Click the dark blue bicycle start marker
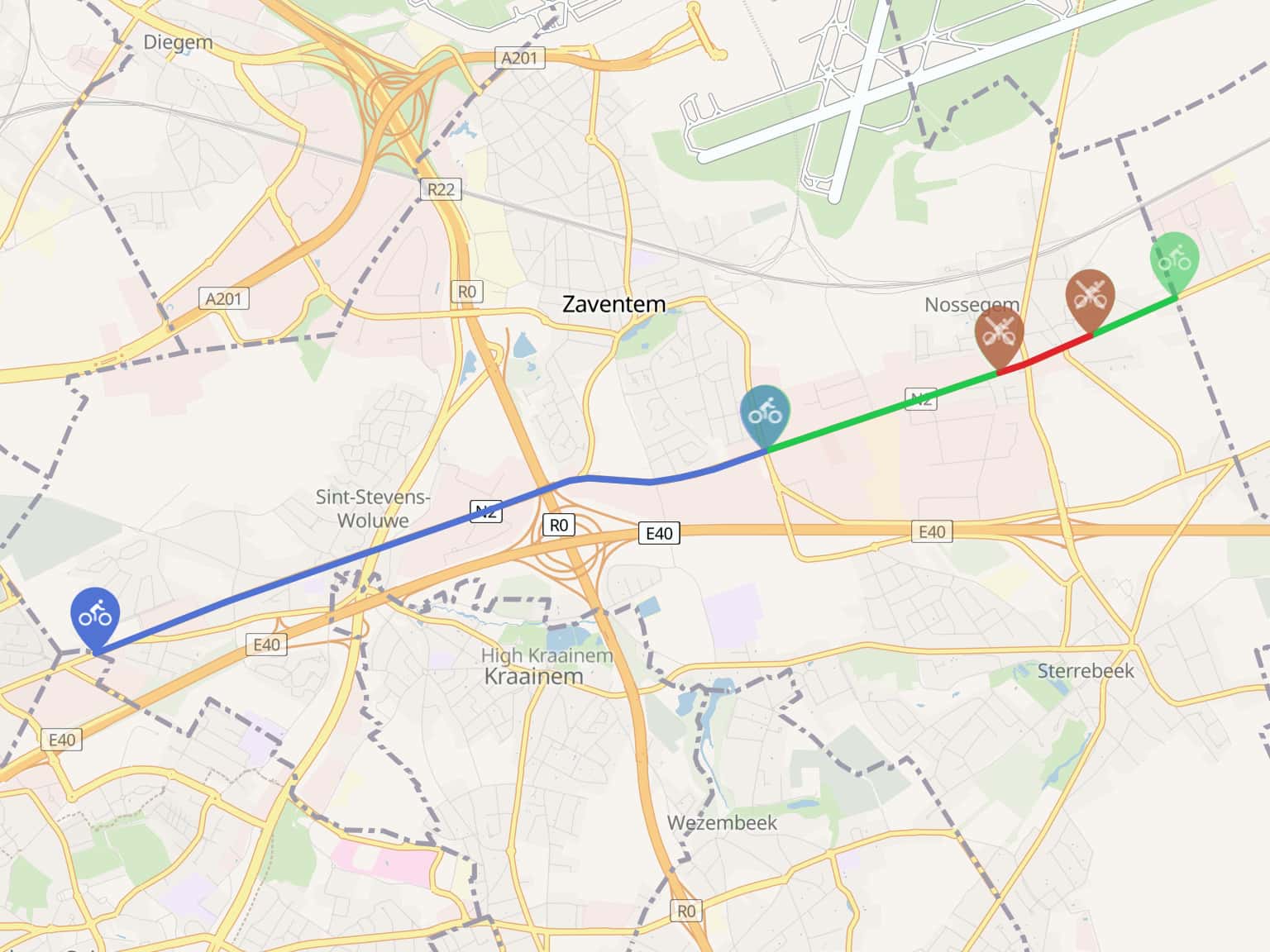The height and width of the screenshot is (952, 1270). click(95, 616)
